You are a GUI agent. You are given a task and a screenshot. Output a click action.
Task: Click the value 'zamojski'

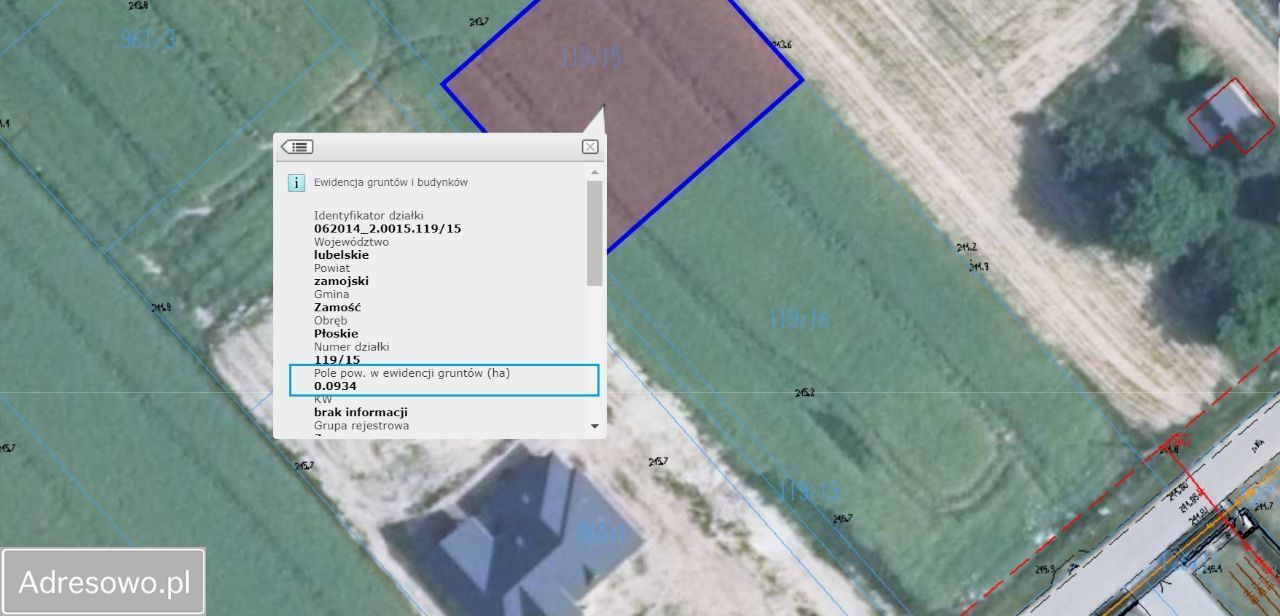[x=341, y=281]
